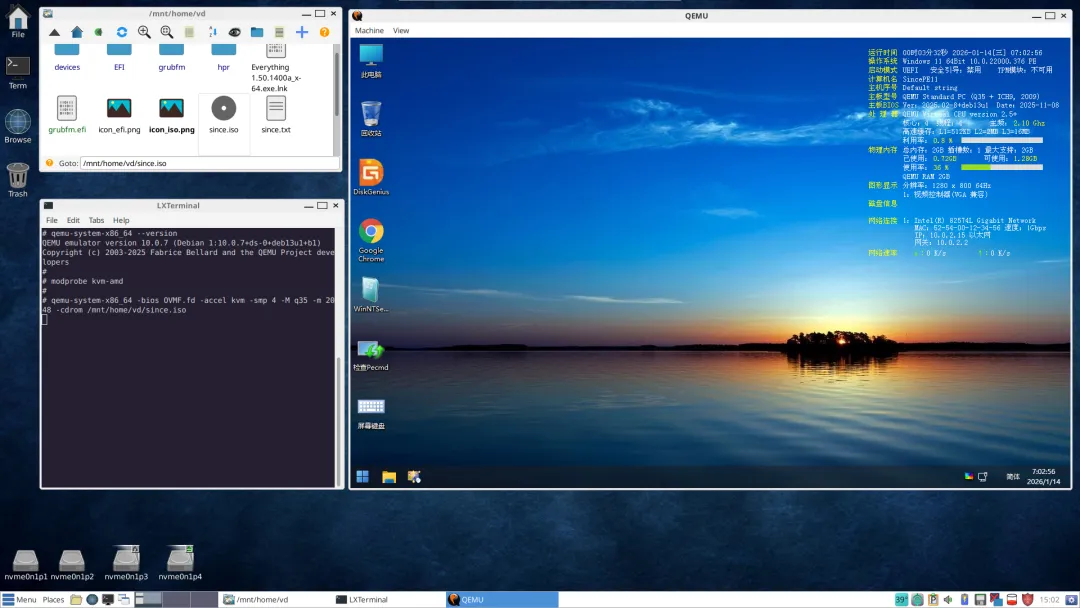Click the zoom fit magnifier icon

(167, 32)
